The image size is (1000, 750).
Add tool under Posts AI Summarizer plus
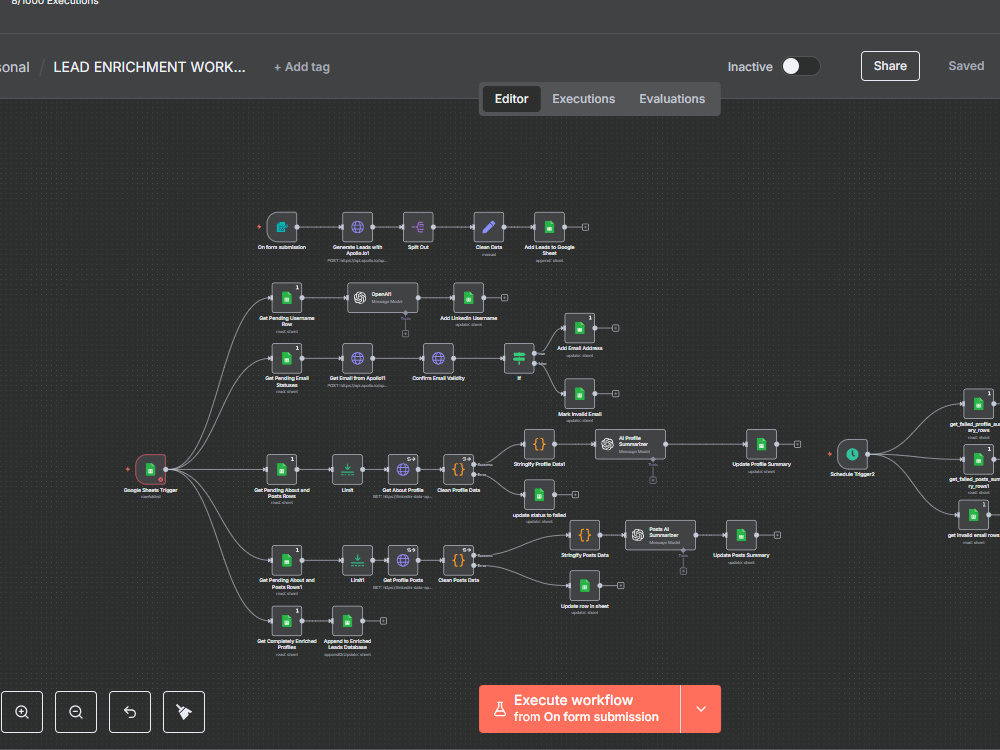tap(683, 571)
